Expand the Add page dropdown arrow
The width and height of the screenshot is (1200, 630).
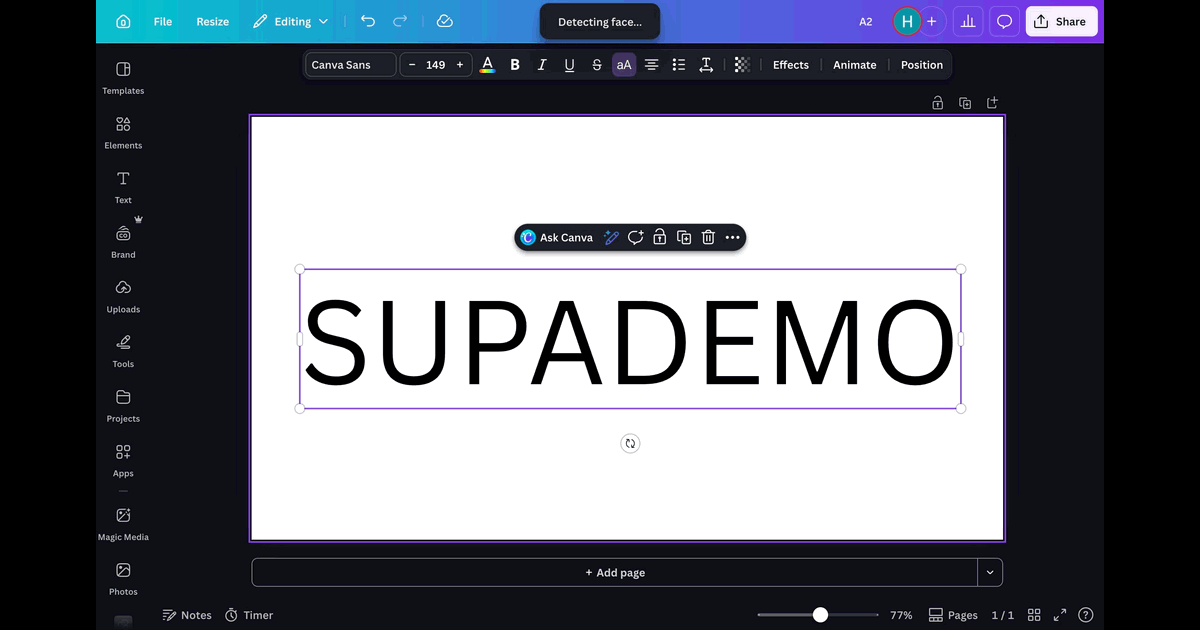(990, 573)
